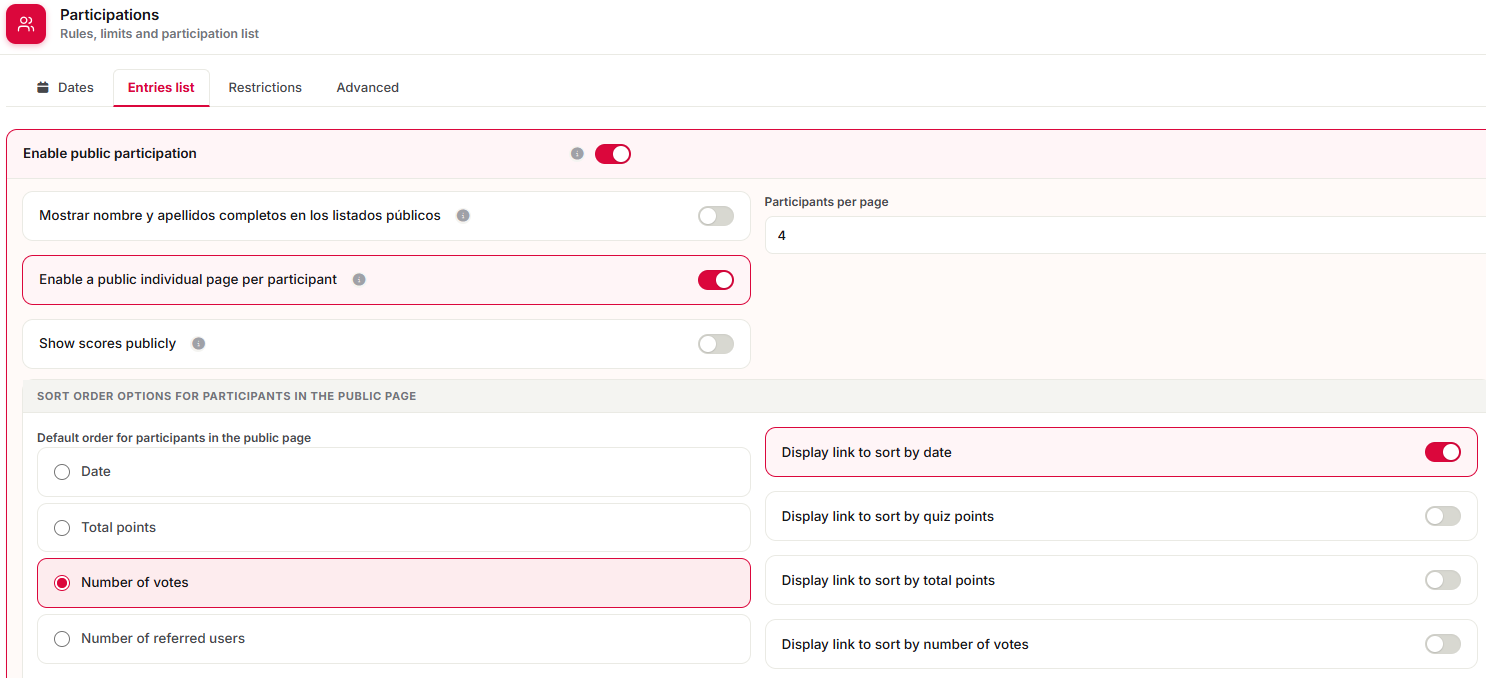Click the calendar icon beside Dates
1486x678 pixels.
(x=43, y=87)
